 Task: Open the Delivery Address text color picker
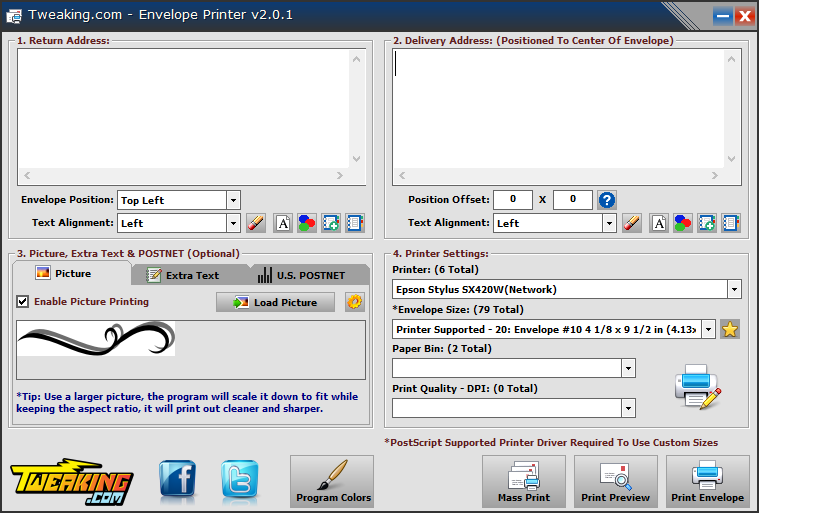pos(683,223)
